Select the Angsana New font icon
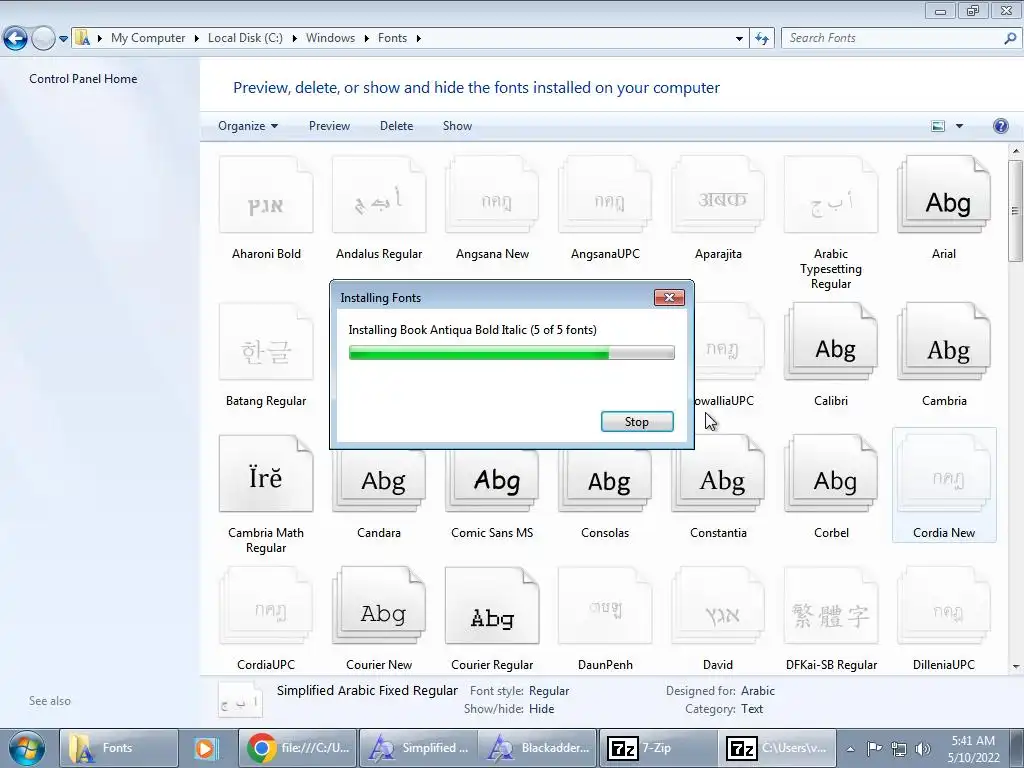This screenshot has width=1024, height=768. click(x=492, y=195)
